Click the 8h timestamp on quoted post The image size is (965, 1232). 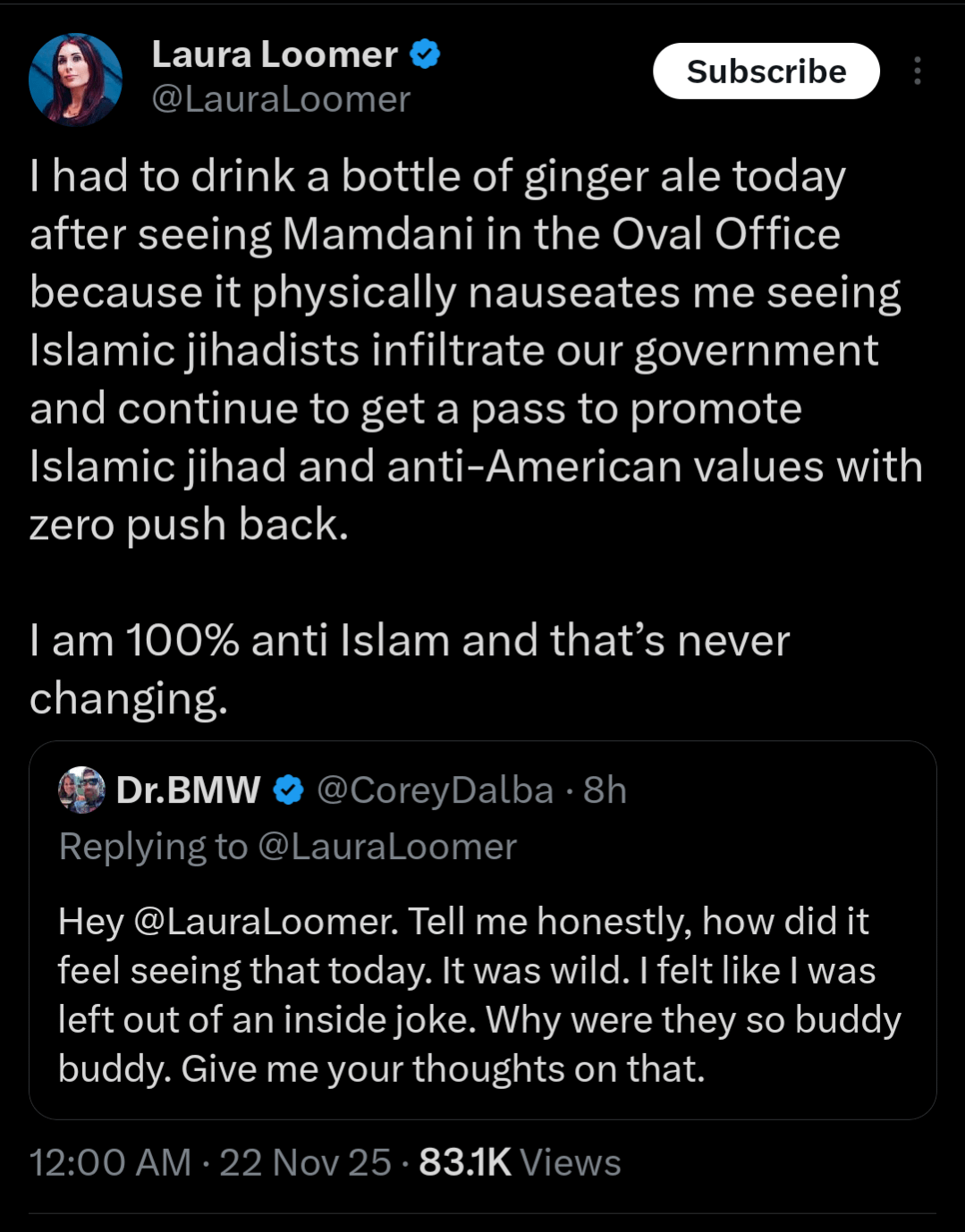point(605,790)
